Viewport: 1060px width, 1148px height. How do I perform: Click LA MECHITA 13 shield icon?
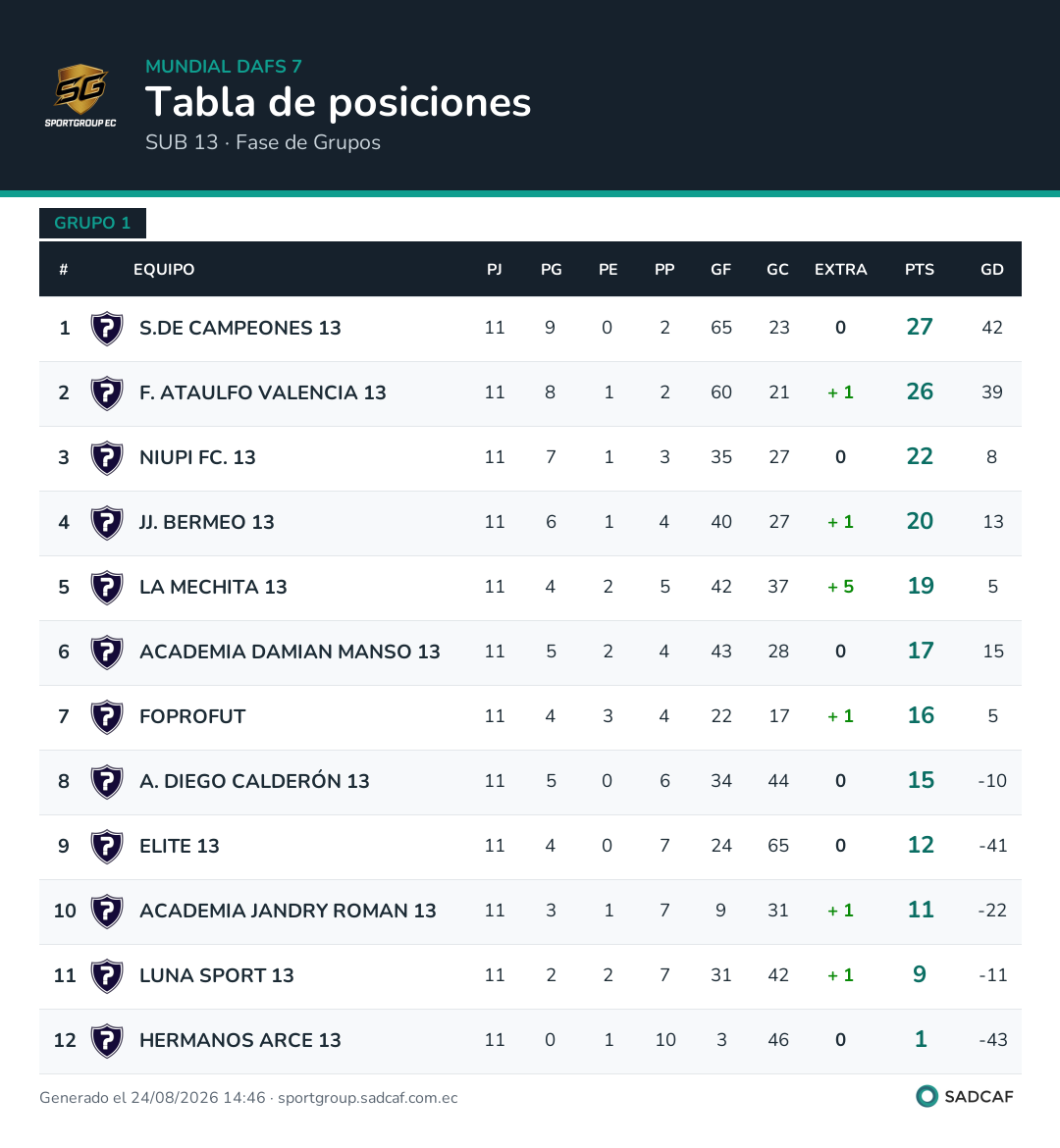(107, 587)
